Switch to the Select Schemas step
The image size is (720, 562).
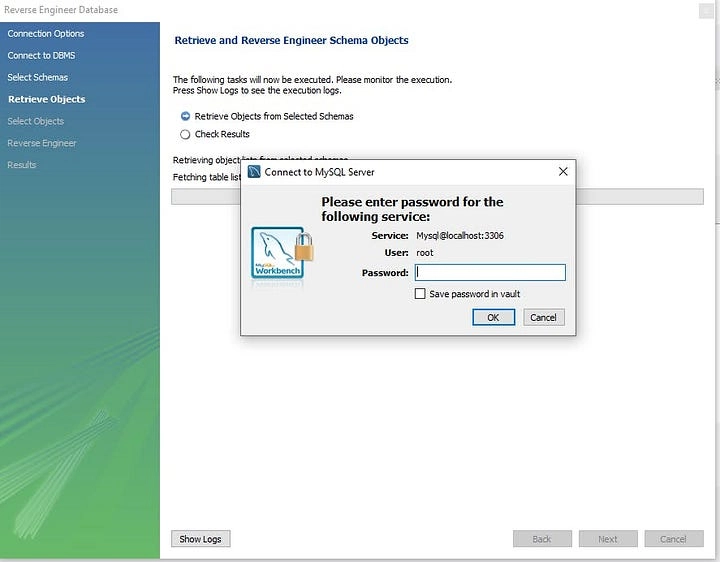pyautogui.click(x=38, y=77)
